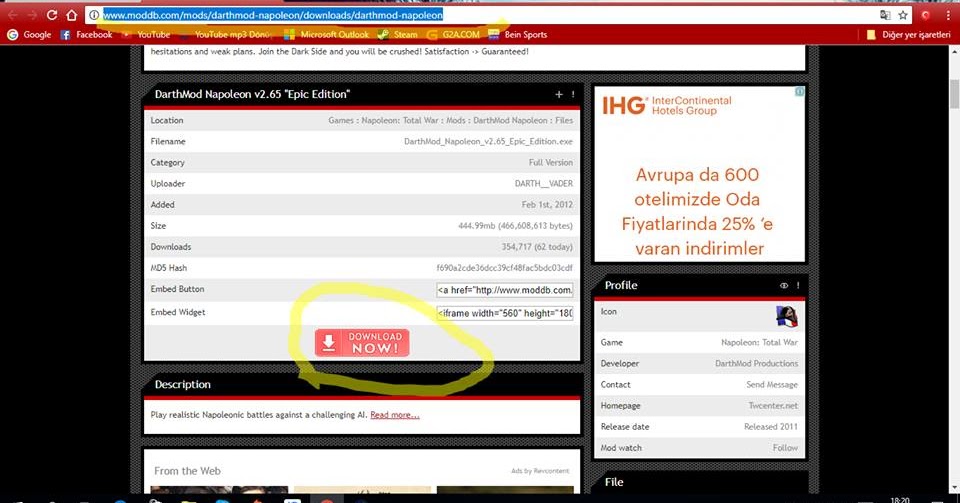The width and height of the screenshot is (960, 503).
Task: Click the Released 2011 release date link
Action: click(x=771, y=427)
